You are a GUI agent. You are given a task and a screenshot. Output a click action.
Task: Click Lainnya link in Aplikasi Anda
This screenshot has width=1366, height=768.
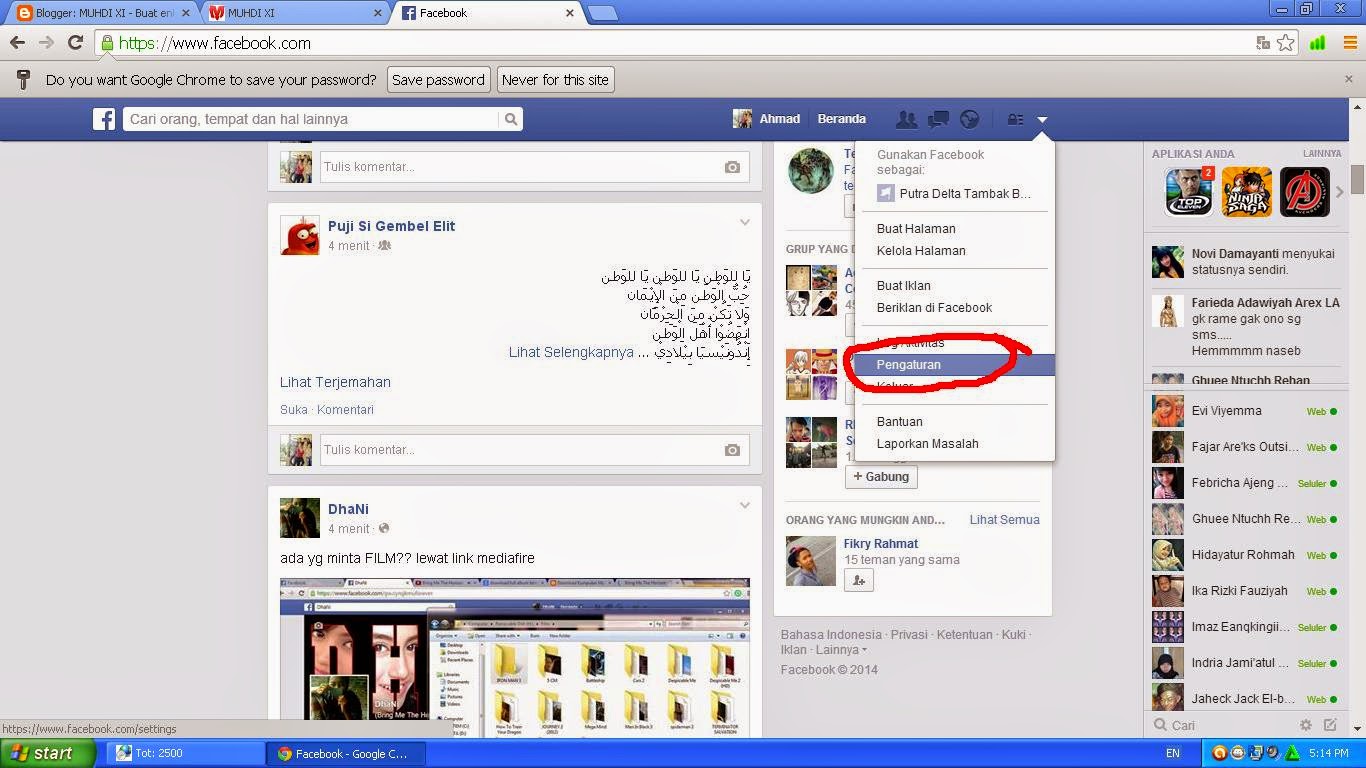1322,153
